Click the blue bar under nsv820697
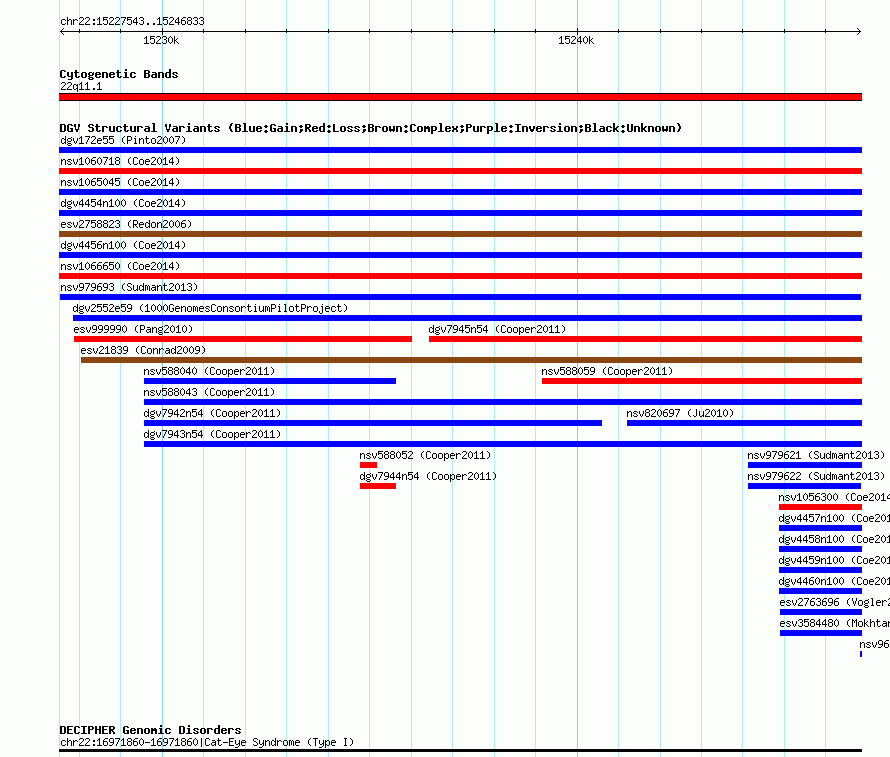This screenshot has width=890, height=757. point(745,423)
